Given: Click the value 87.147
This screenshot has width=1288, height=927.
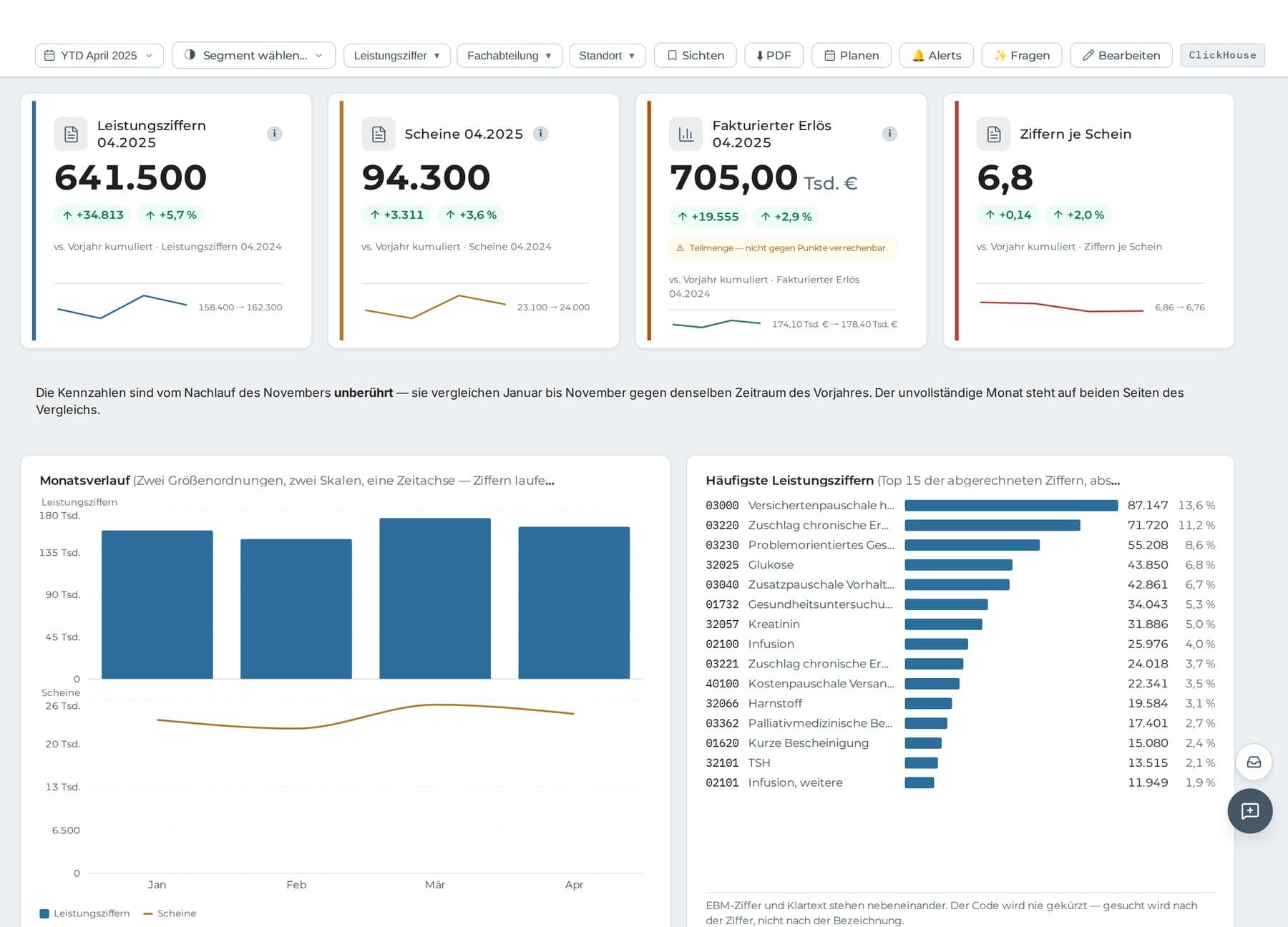Looking at the screenshot, I should (1148, 505).
